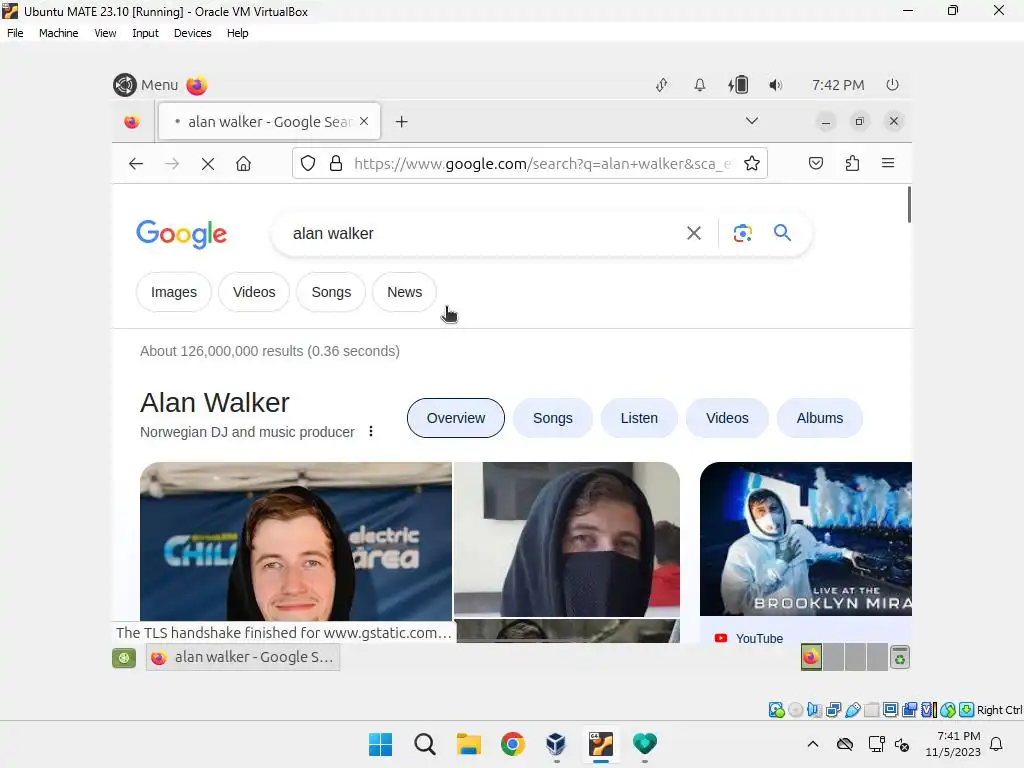Show hidden Windows tray icons chevron
Image resolution: width=1024 pixels, height=768 pixels.
click(812, 744)
